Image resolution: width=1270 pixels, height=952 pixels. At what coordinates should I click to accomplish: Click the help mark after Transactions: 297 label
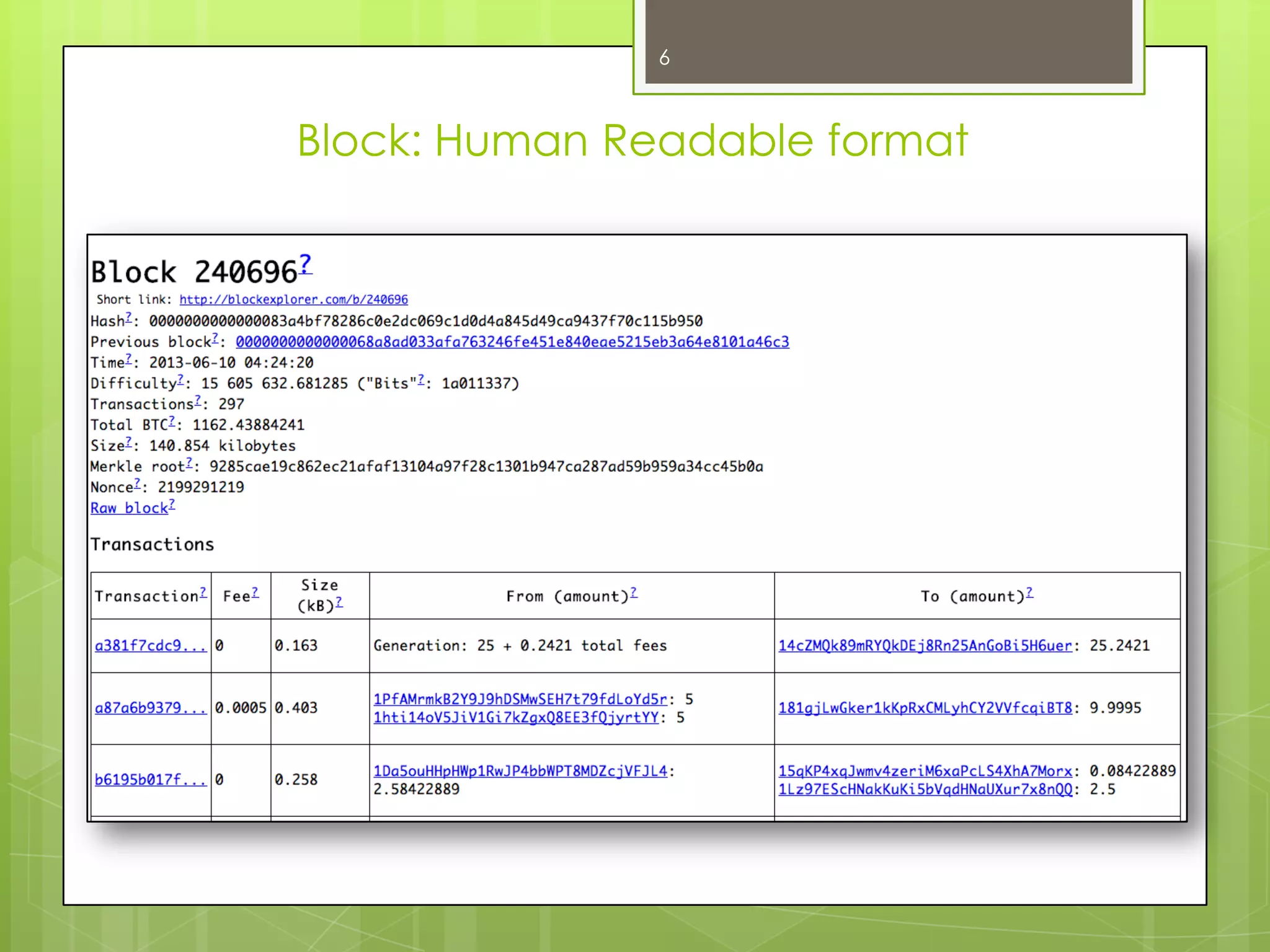(198, 401)
